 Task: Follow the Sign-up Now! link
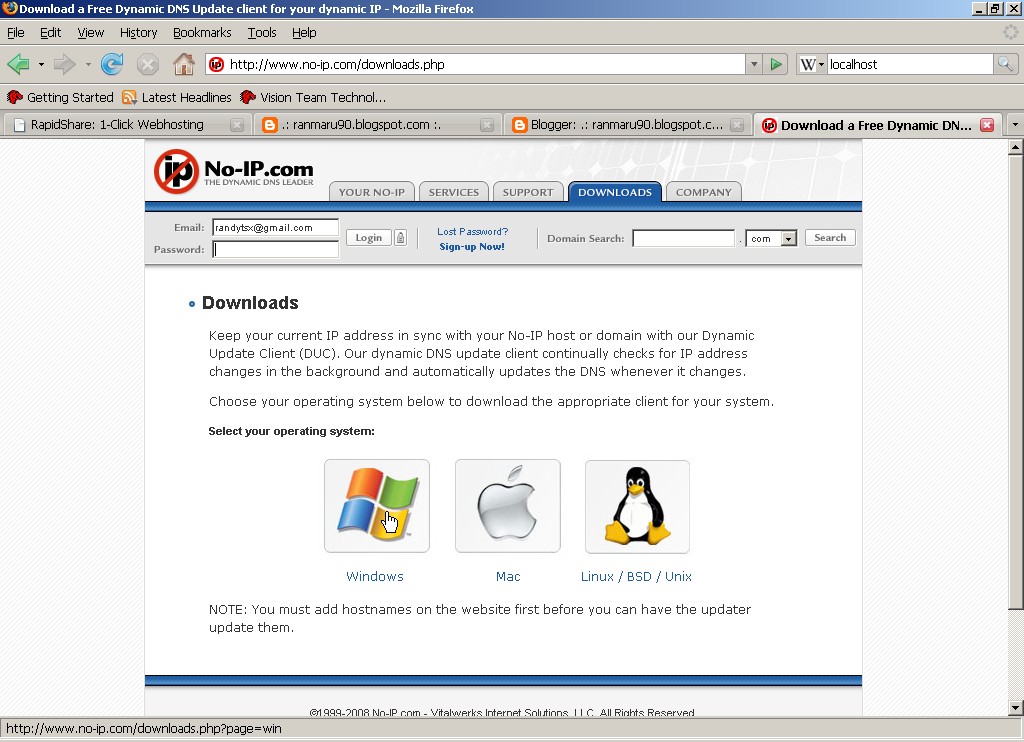click(472, 247)
